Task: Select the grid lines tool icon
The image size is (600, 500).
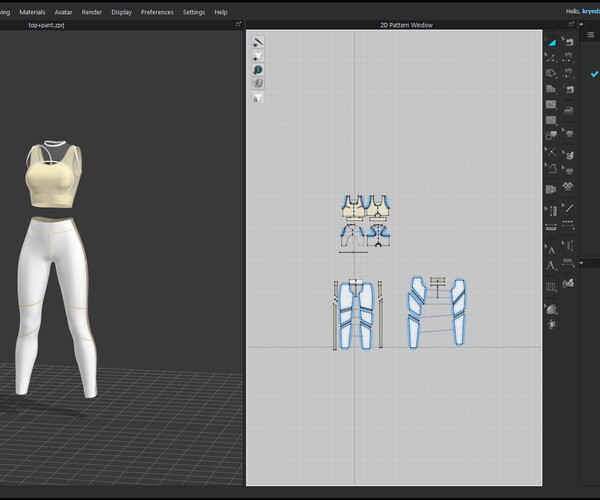Action: coord(551,287)
